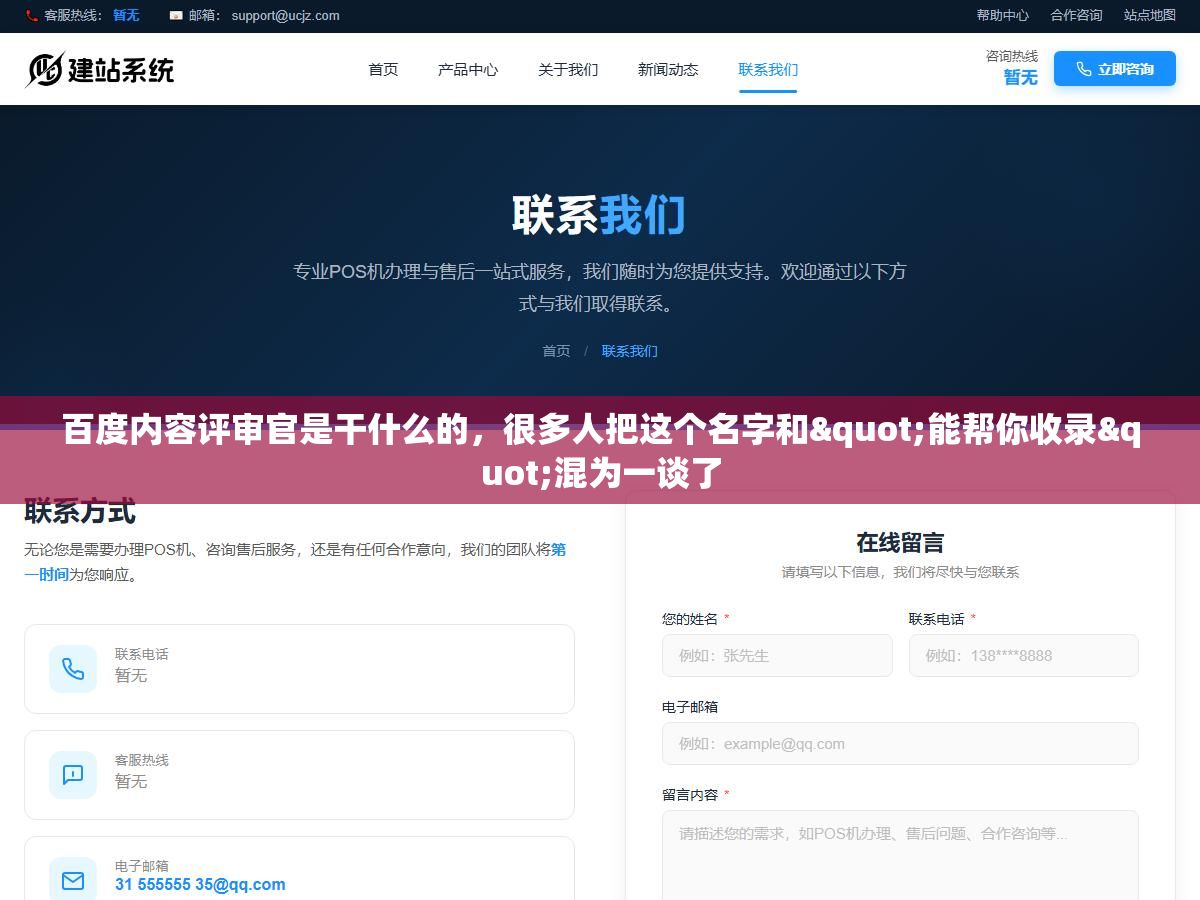Click the envelope icon in the 电子邮箱 card
Screen dimensions: 1200x900
(x=73, y=881)
